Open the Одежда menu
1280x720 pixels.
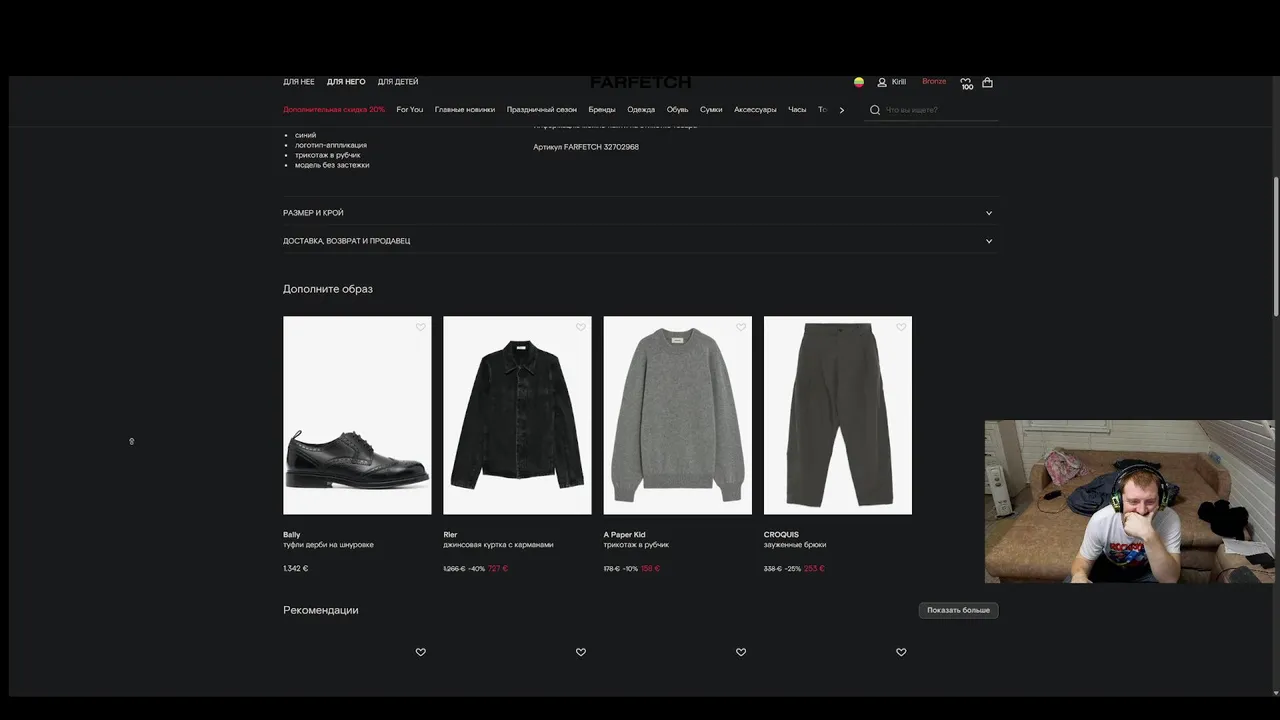coord(641,110)
